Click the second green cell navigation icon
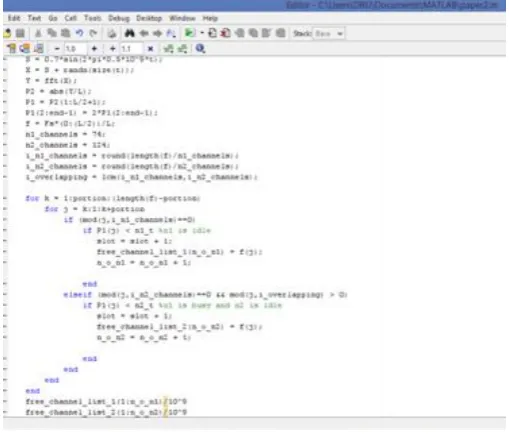Viewport: 509px width, 434px height. click(x=182, y=49)
